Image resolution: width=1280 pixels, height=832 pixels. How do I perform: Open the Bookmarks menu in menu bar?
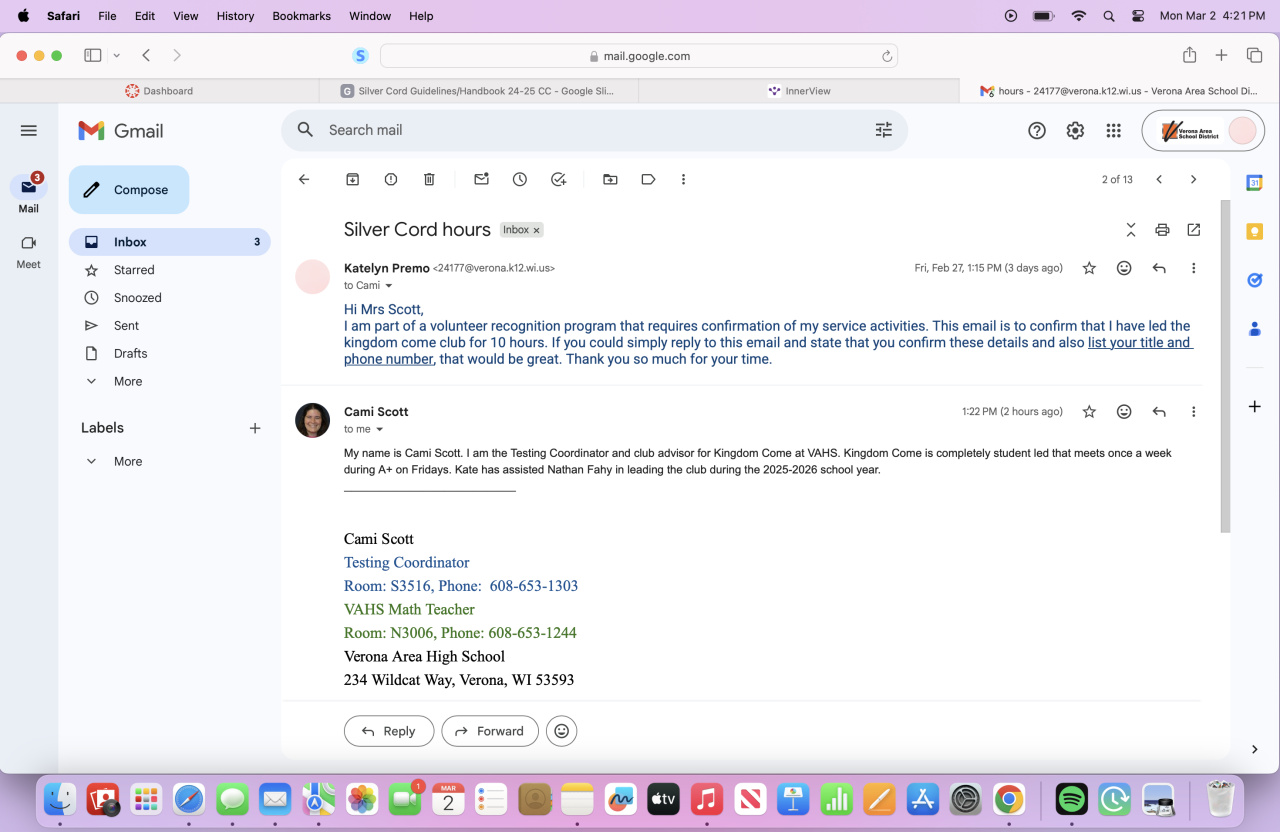pyautogui.click(x=300, y=16)
